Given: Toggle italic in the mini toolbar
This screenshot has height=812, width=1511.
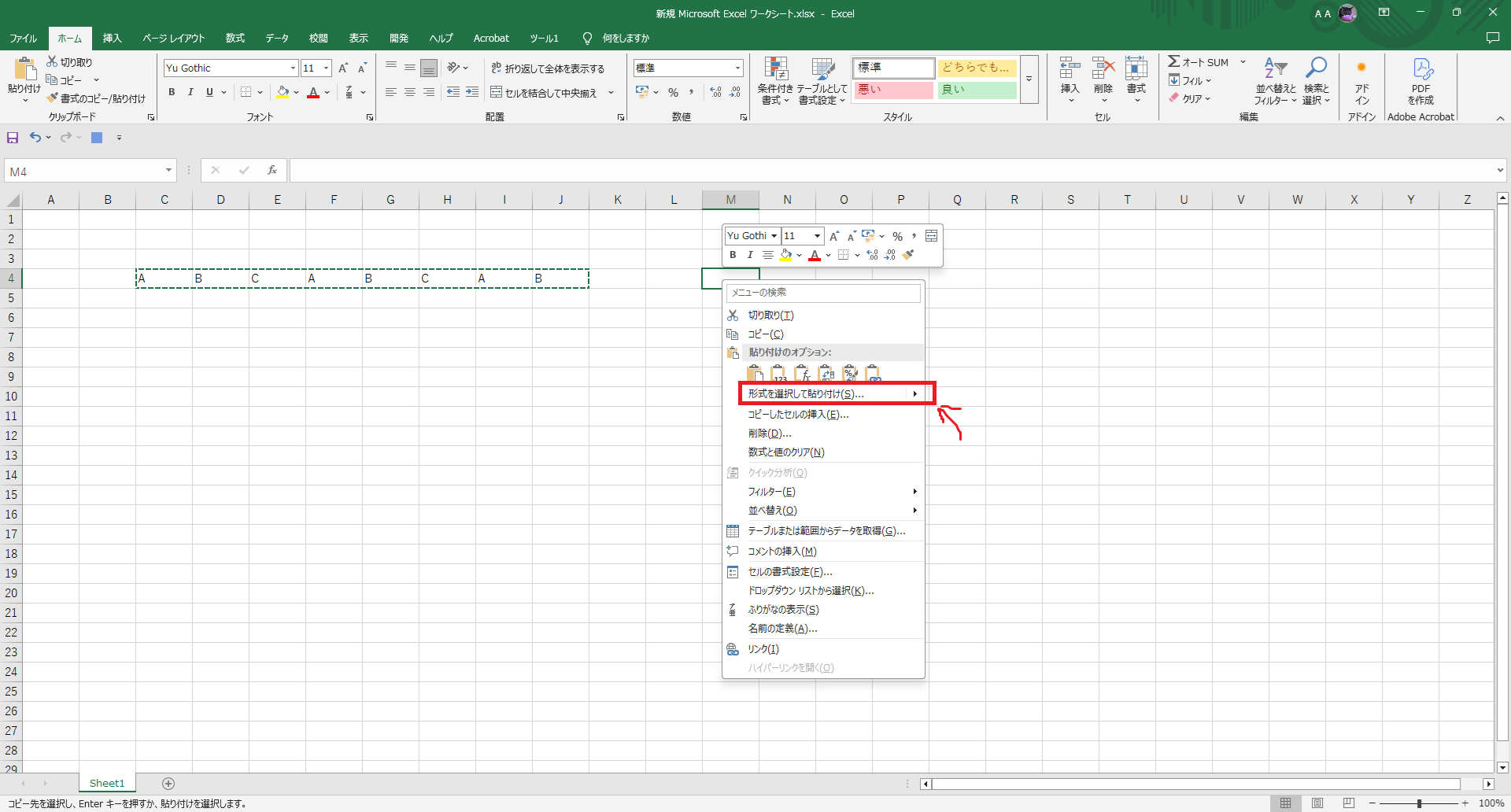Looking at the screenshot, I should (750, 254).
